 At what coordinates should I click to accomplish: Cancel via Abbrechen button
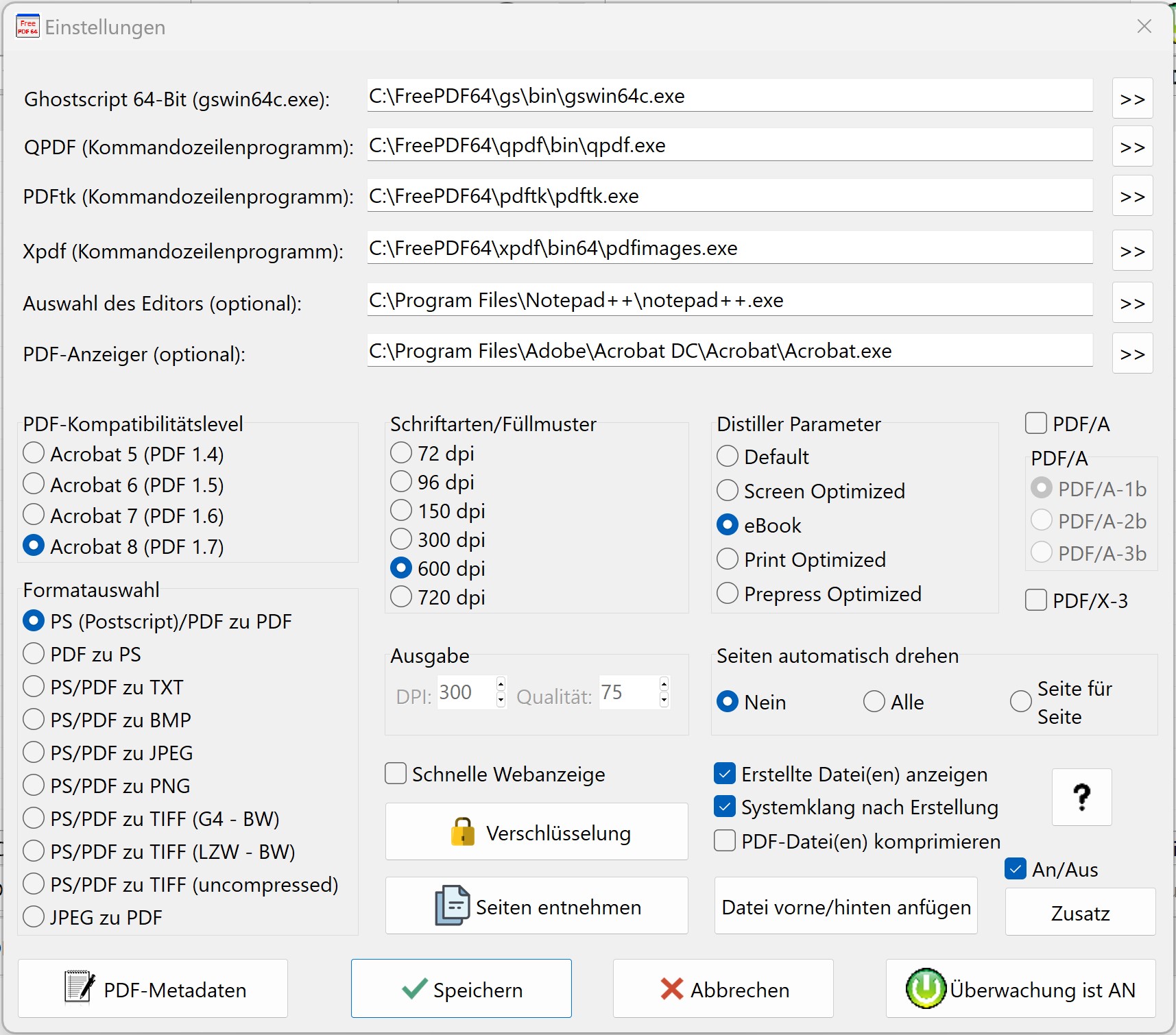coord(723,988)
